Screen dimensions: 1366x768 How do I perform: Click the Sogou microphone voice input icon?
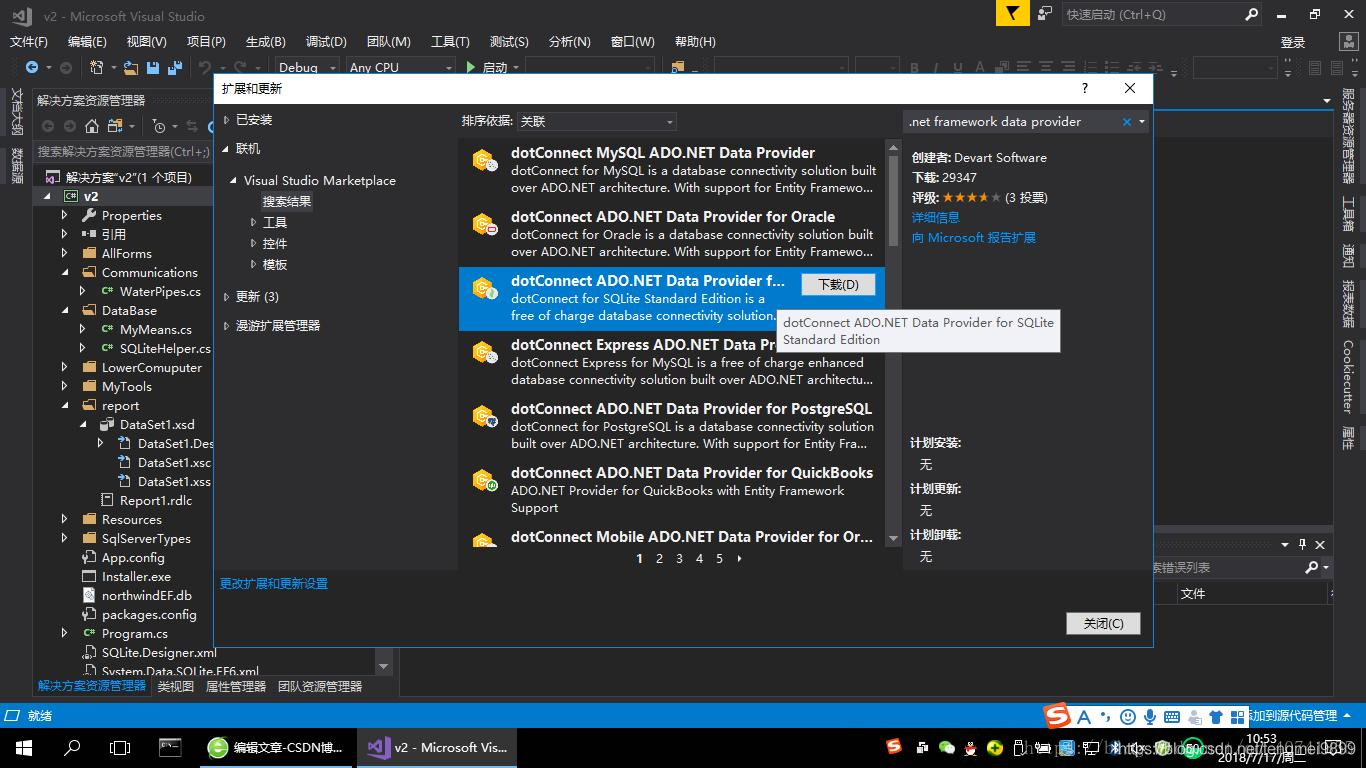pyautogui.click(x=1150, y=716)
